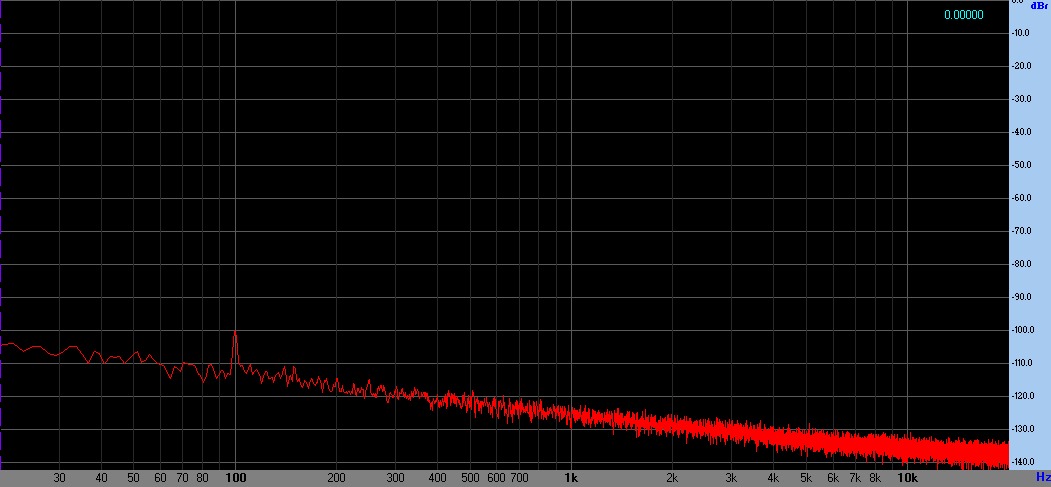
Task: Click the 6k frequency axis label
Action: pyautogui.click(x=832, y=478)
